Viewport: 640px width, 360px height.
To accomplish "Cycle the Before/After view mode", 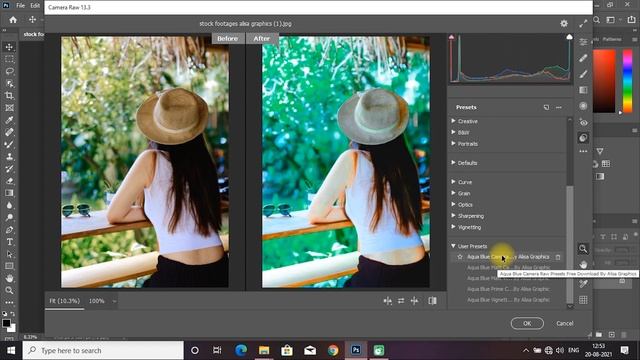I will 387,301.
